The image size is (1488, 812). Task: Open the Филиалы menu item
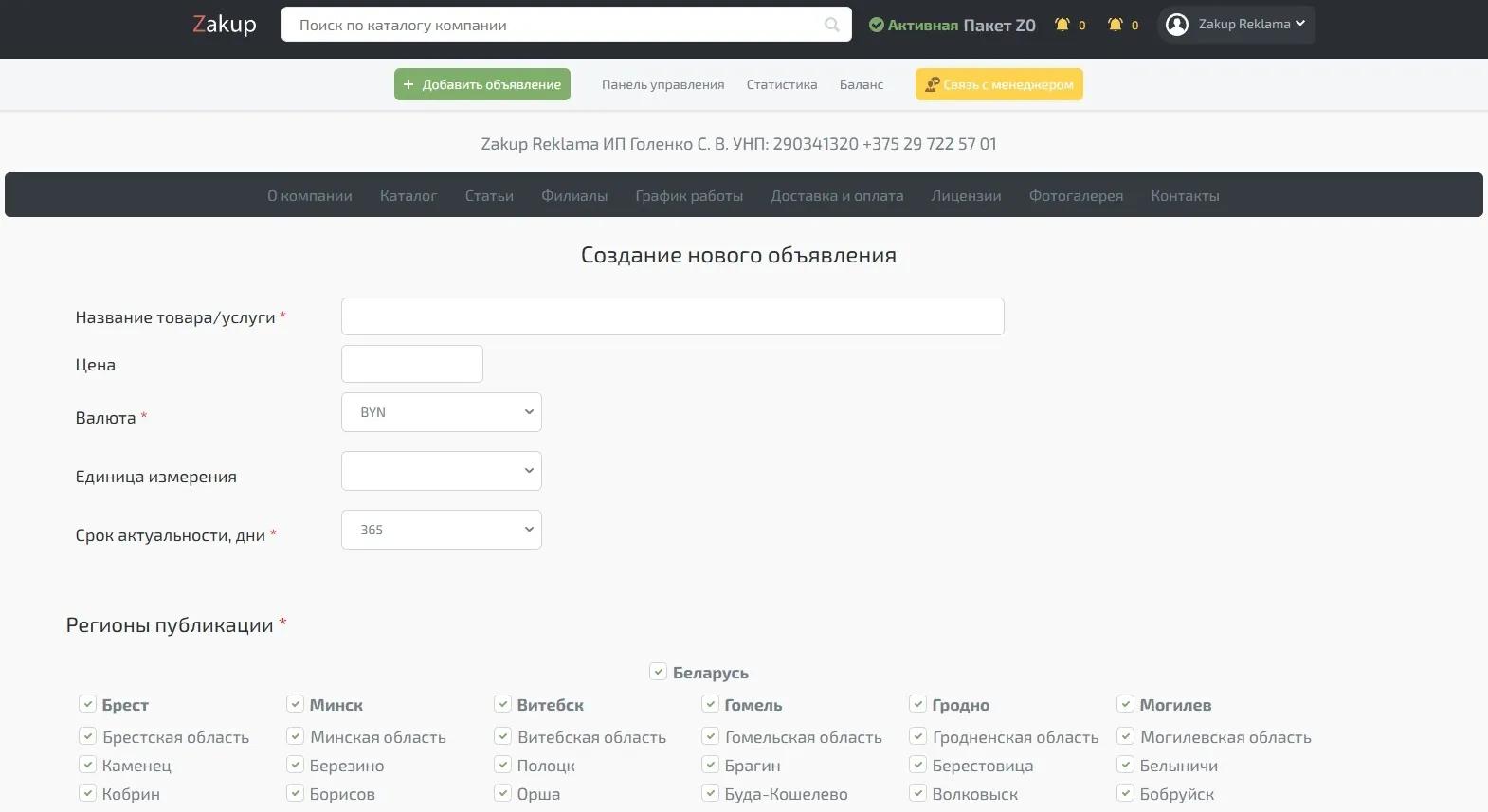coord(574,196)
